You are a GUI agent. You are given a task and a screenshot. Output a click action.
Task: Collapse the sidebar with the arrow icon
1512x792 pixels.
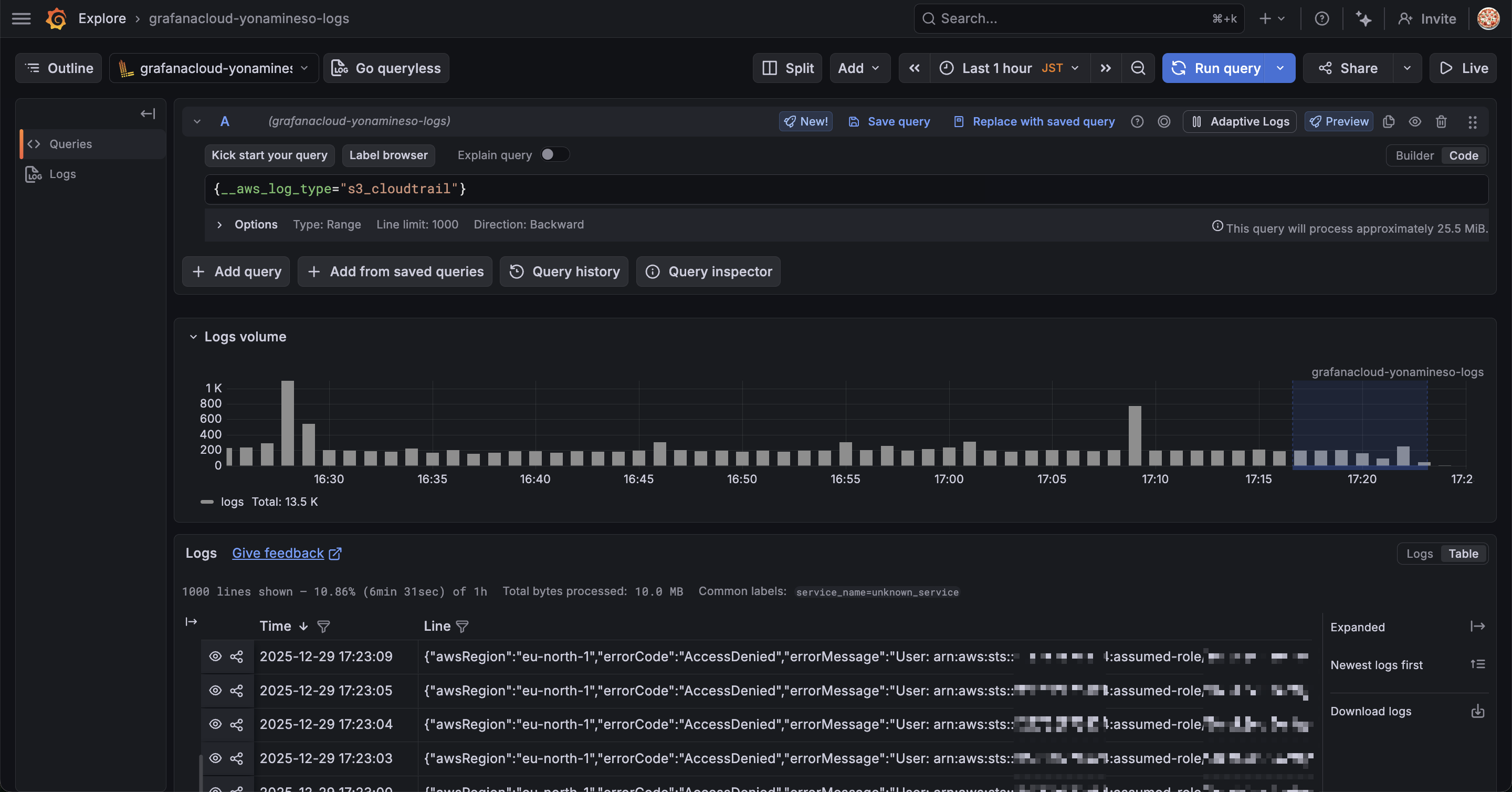tap(148, 113)
